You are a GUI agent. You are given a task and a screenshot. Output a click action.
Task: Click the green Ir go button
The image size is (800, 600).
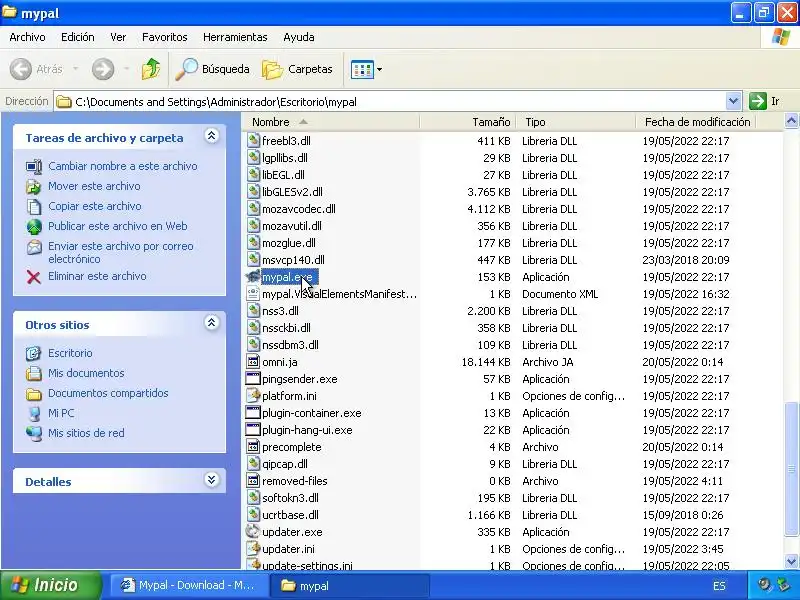pos(758,101)
